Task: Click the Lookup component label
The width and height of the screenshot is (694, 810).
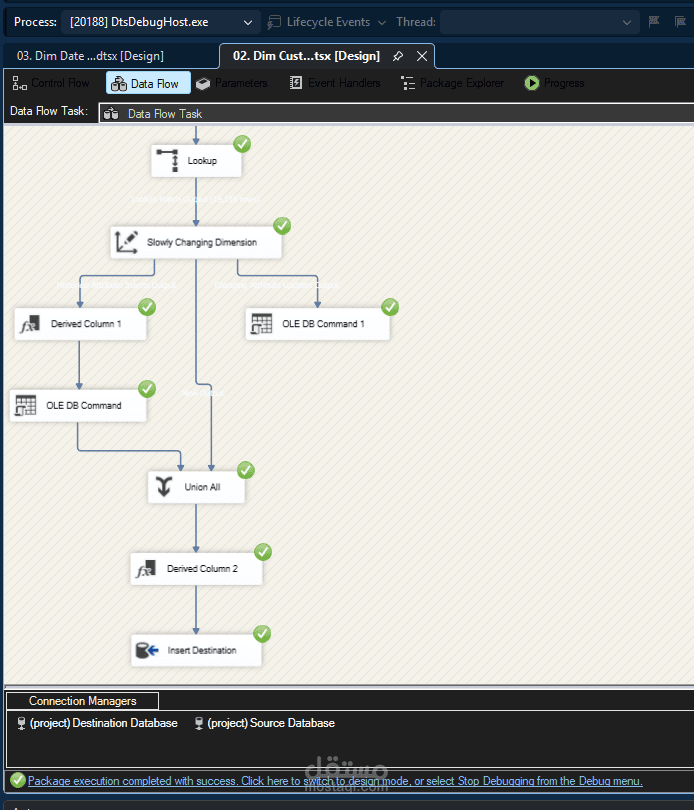Action: click(202, 161)
